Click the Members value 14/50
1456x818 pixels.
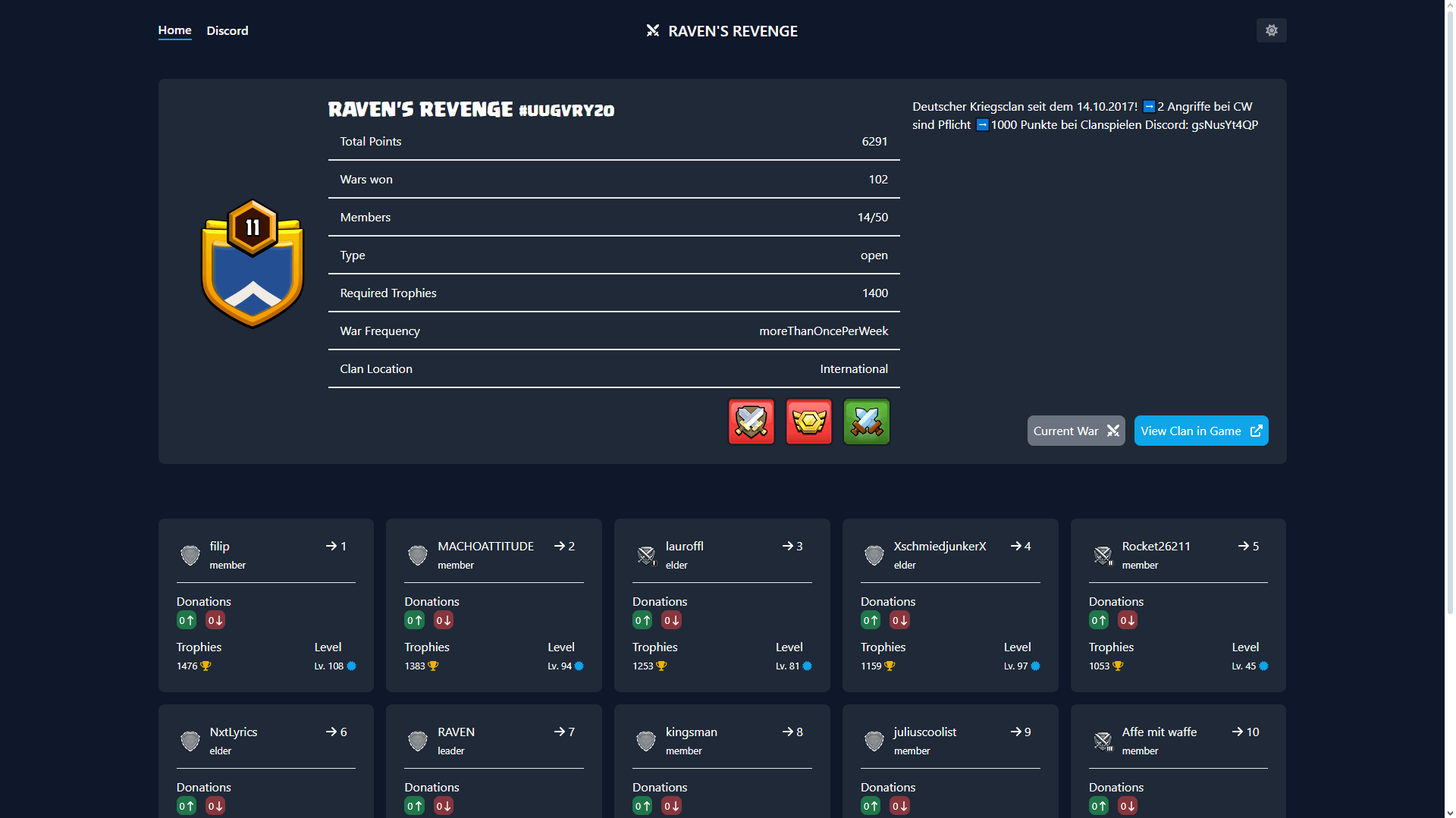872,217
